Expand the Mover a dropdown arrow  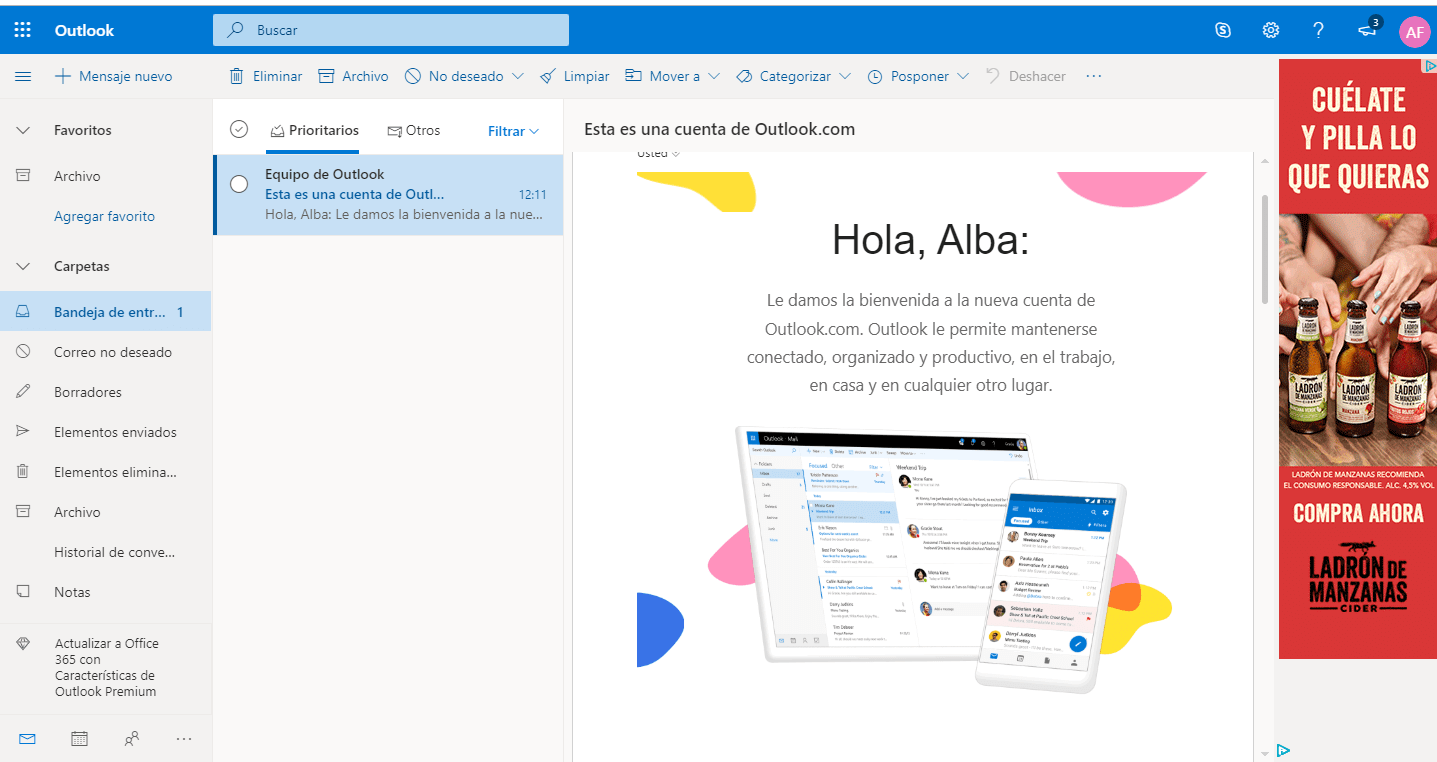(x=714, y=76)
